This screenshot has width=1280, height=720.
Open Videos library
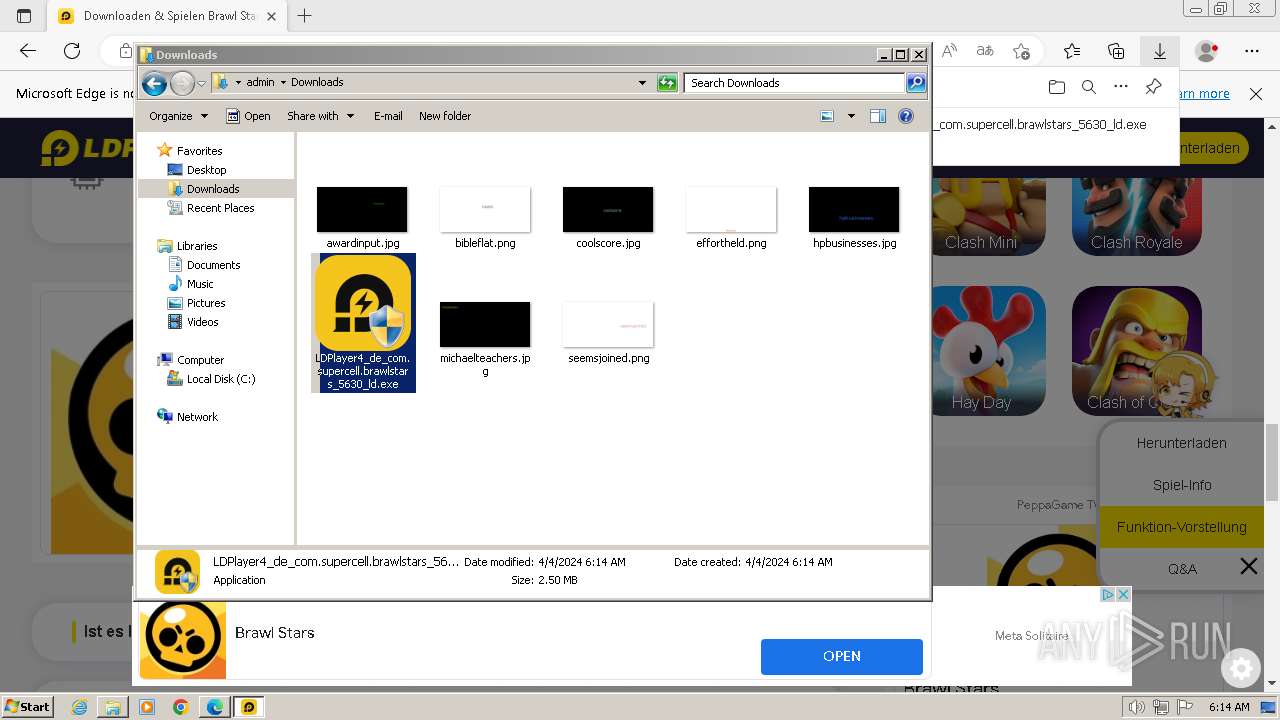click(x=202, y=322)
